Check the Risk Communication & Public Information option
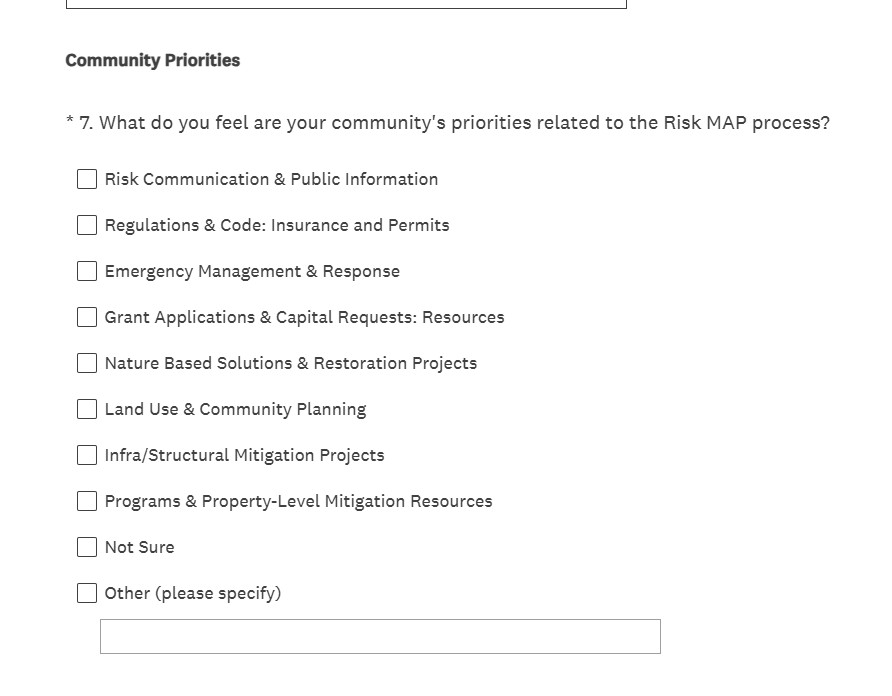The image size is (892, 696). (x=87, y=179)
